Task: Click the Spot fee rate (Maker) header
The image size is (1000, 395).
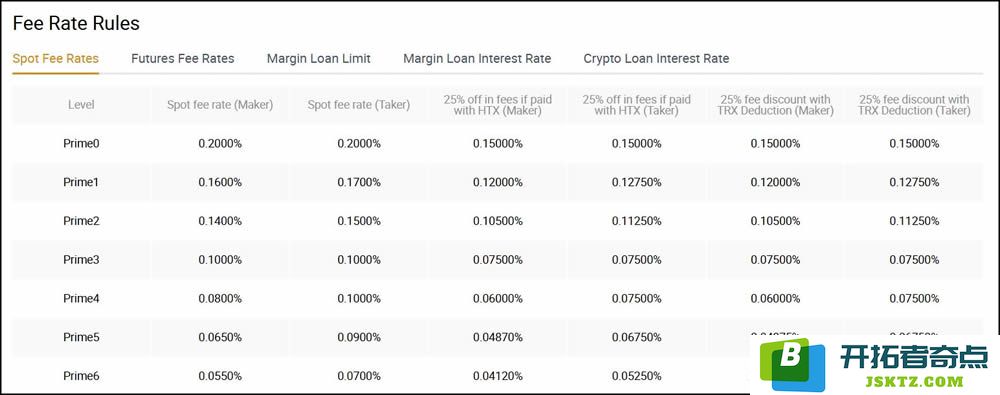Action: 220,105
